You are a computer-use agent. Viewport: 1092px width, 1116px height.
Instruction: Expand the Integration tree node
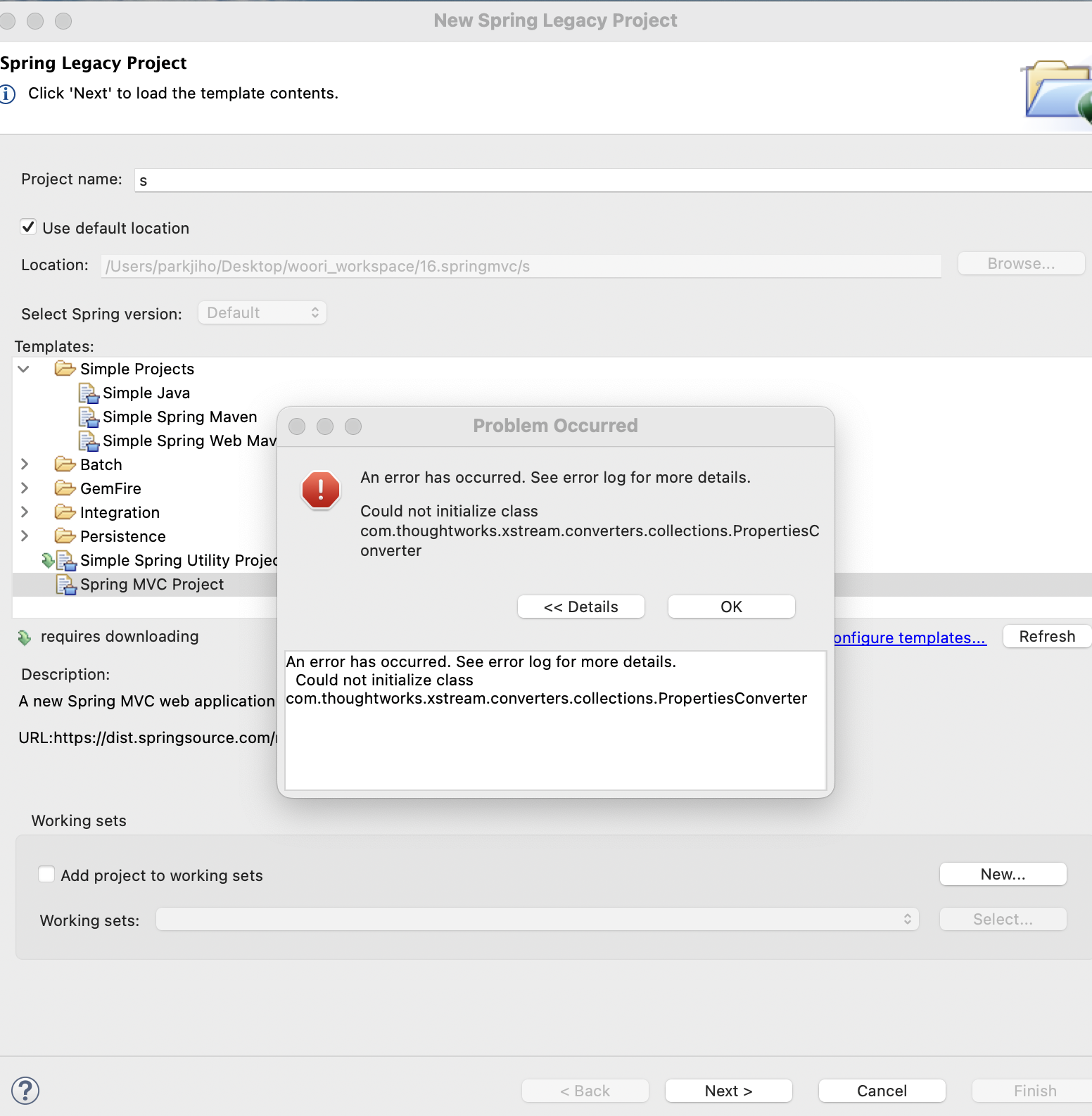coord(25,512)
